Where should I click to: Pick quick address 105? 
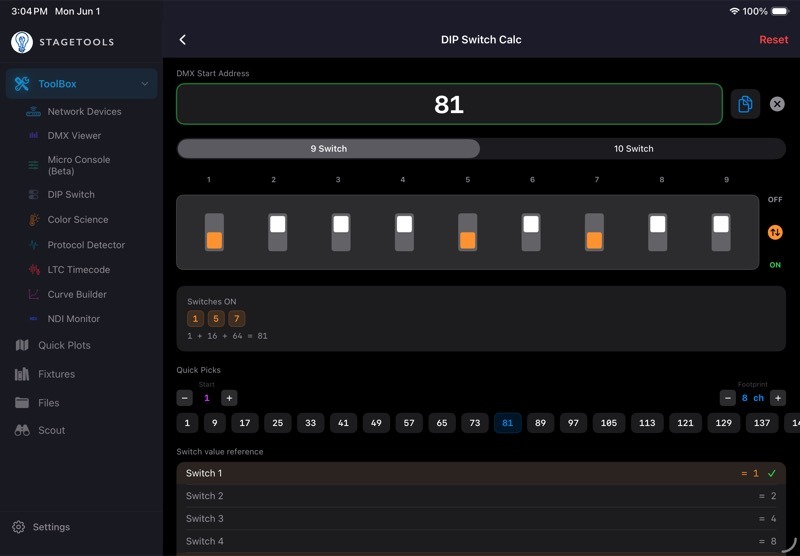(609, 423)
